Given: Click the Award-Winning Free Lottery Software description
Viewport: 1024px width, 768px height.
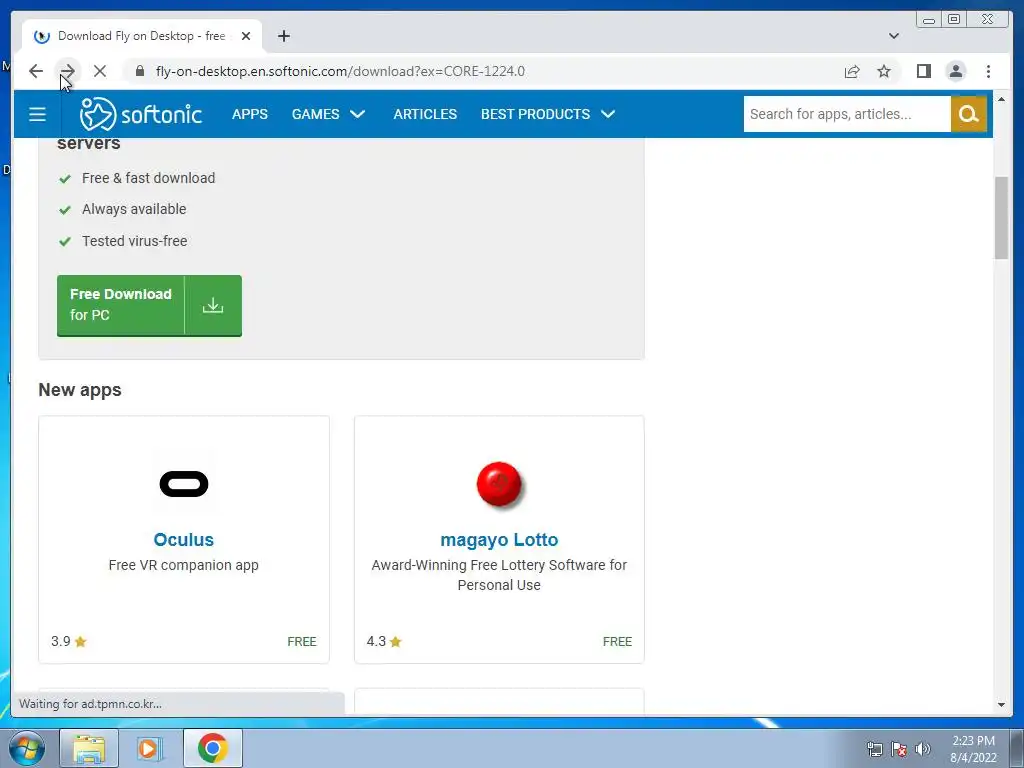Looking at the screenshot, I should point(499,575).
